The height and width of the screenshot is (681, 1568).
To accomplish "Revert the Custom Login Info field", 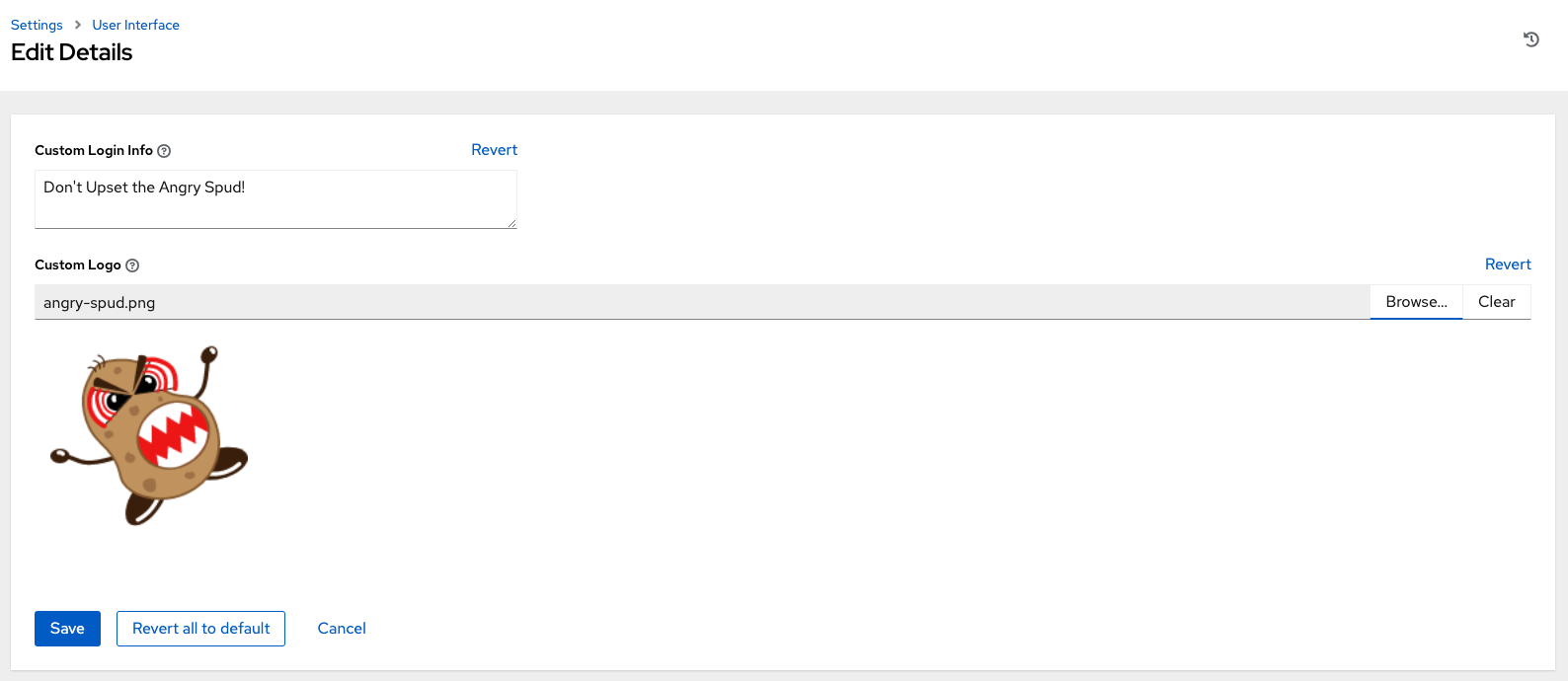I will [x=494, y=149].
